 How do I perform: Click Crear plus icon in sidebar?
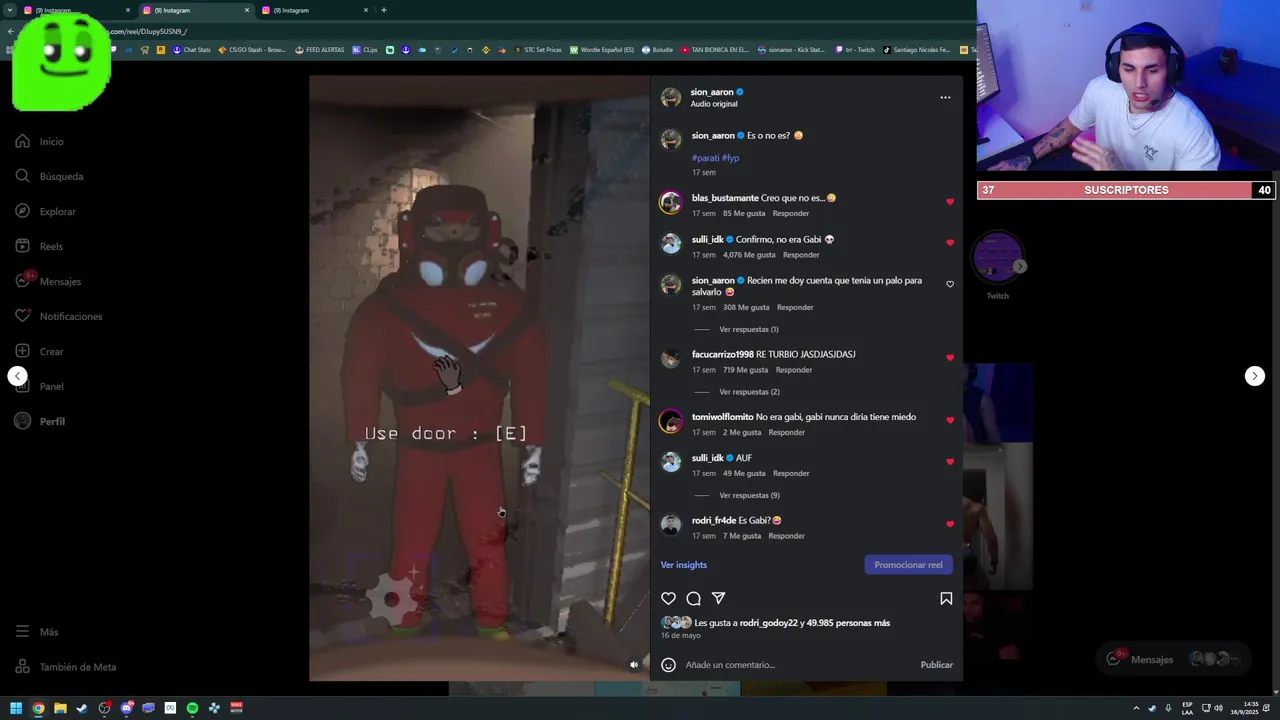click(x=22, y=351)
